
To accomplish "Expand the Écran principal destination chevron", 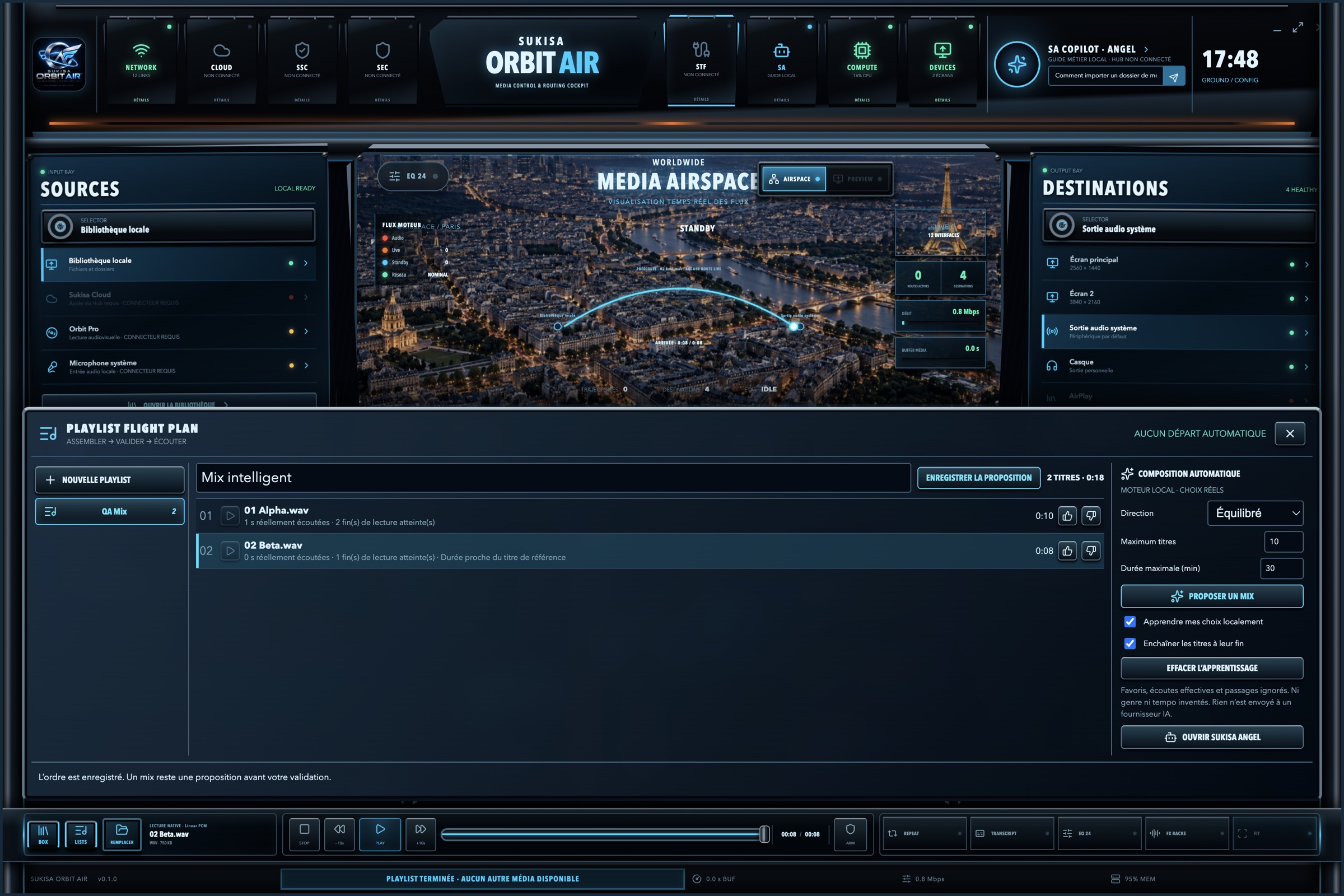I will point(1306,264).
